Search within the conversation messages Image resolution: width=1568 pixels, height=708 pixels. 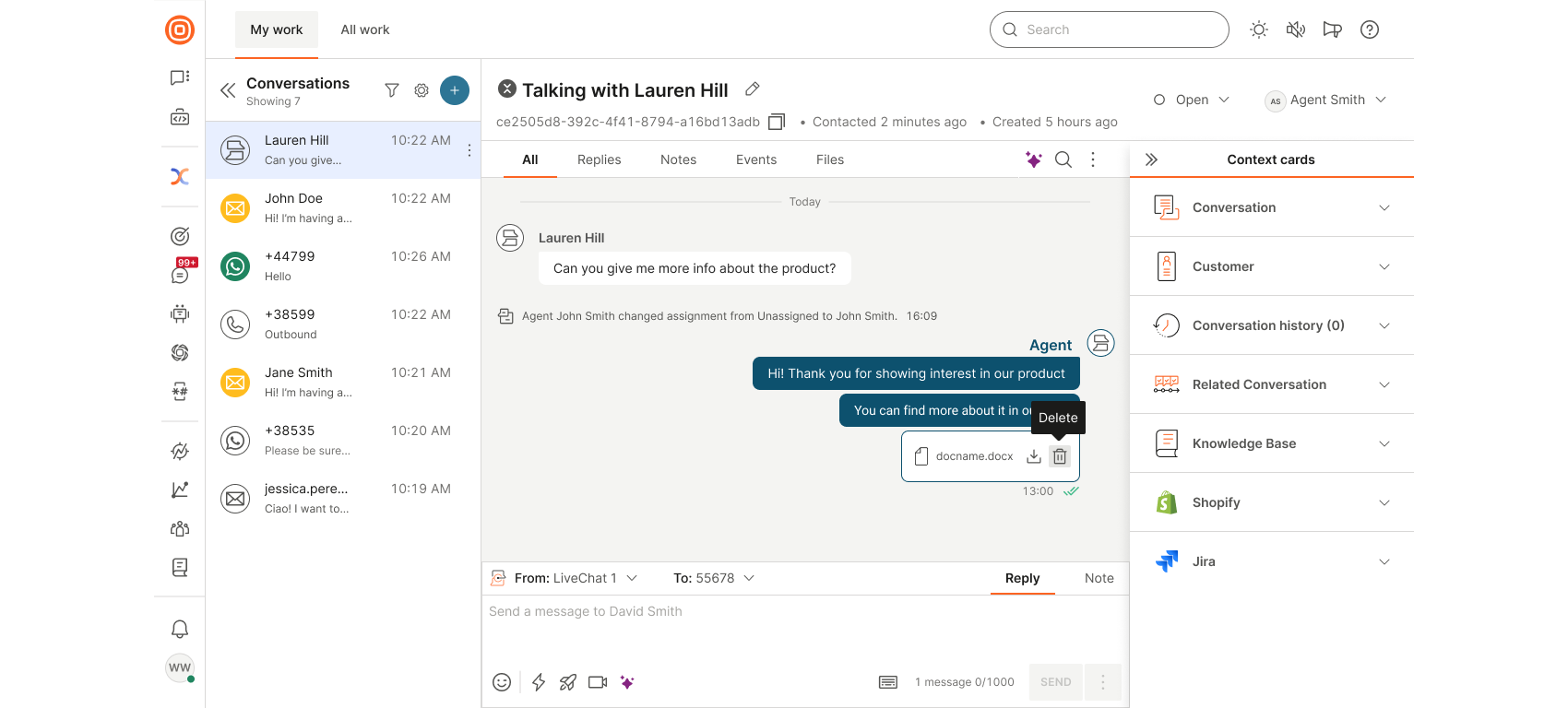(1063, 159)
